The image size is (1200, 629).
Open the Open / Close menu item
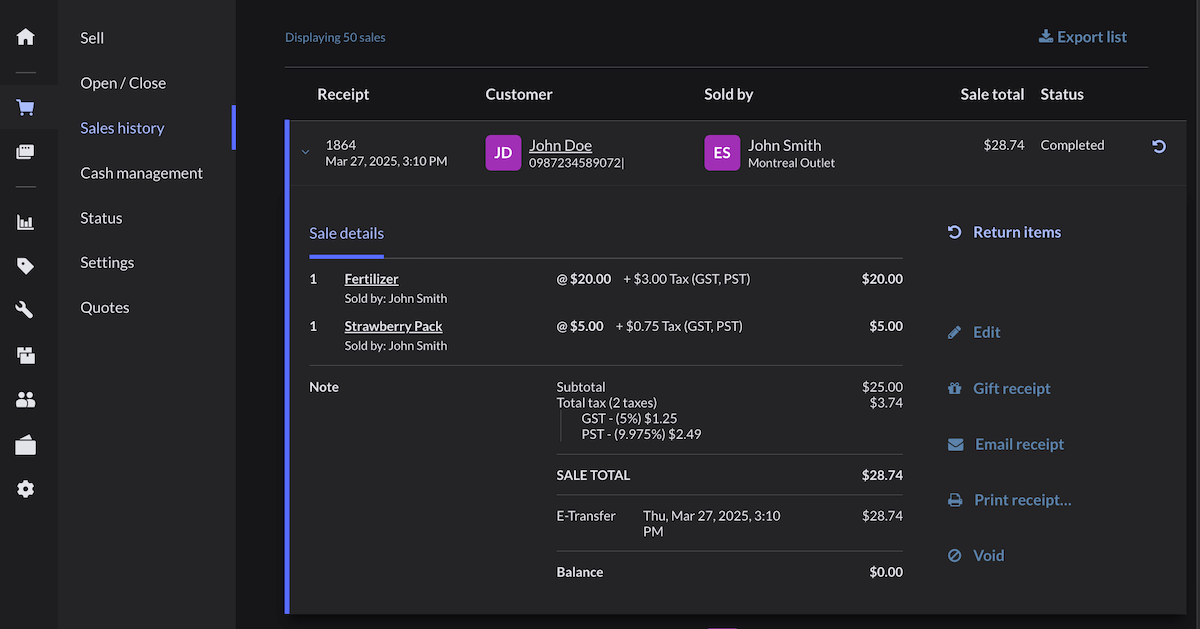click(123, 83)
